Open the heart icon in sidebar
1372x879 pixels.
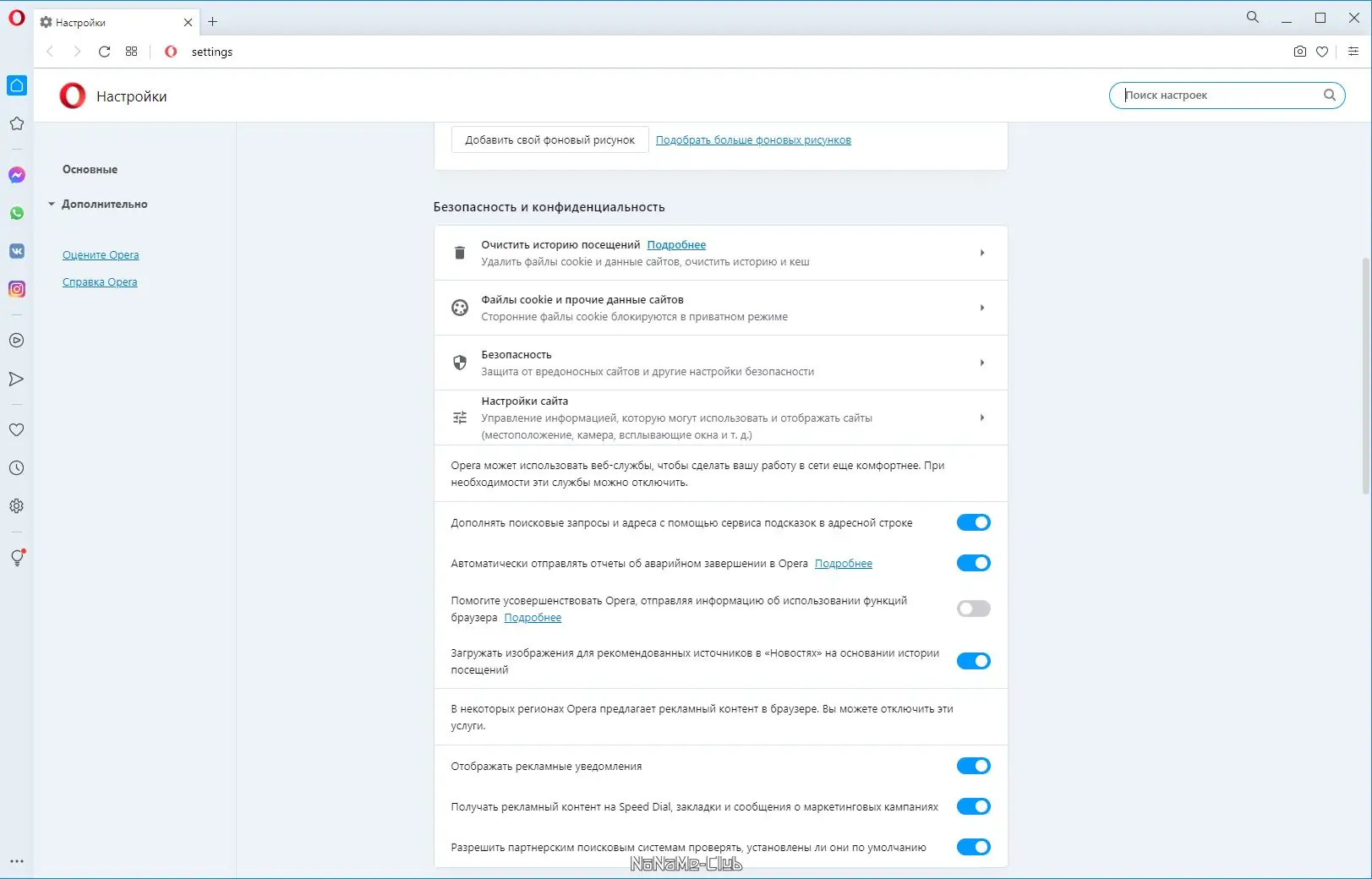point(16,429)
